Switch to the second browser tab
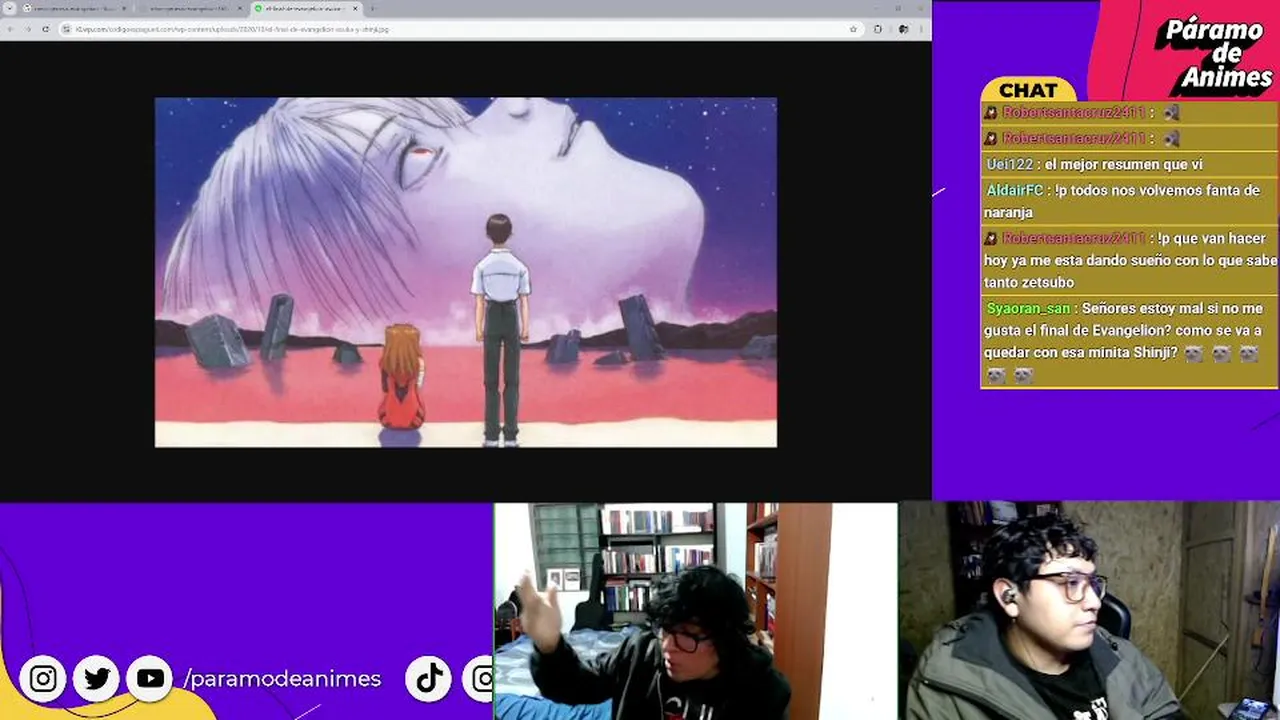 [x=190, y=8]
